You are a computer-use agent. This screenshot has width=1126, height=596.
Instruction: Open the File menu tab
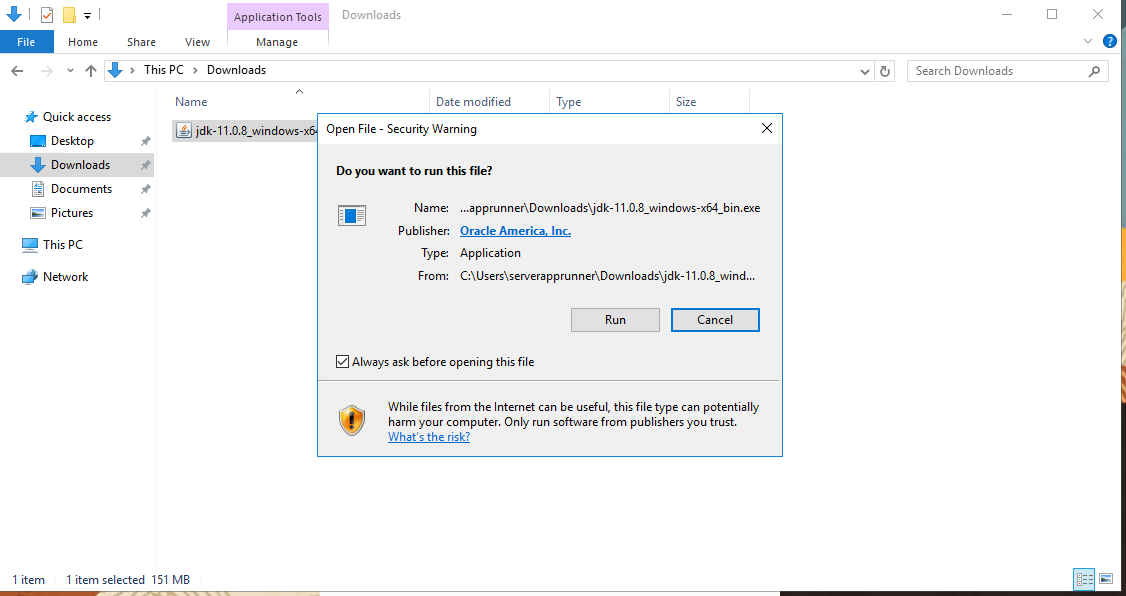[26, 42]
